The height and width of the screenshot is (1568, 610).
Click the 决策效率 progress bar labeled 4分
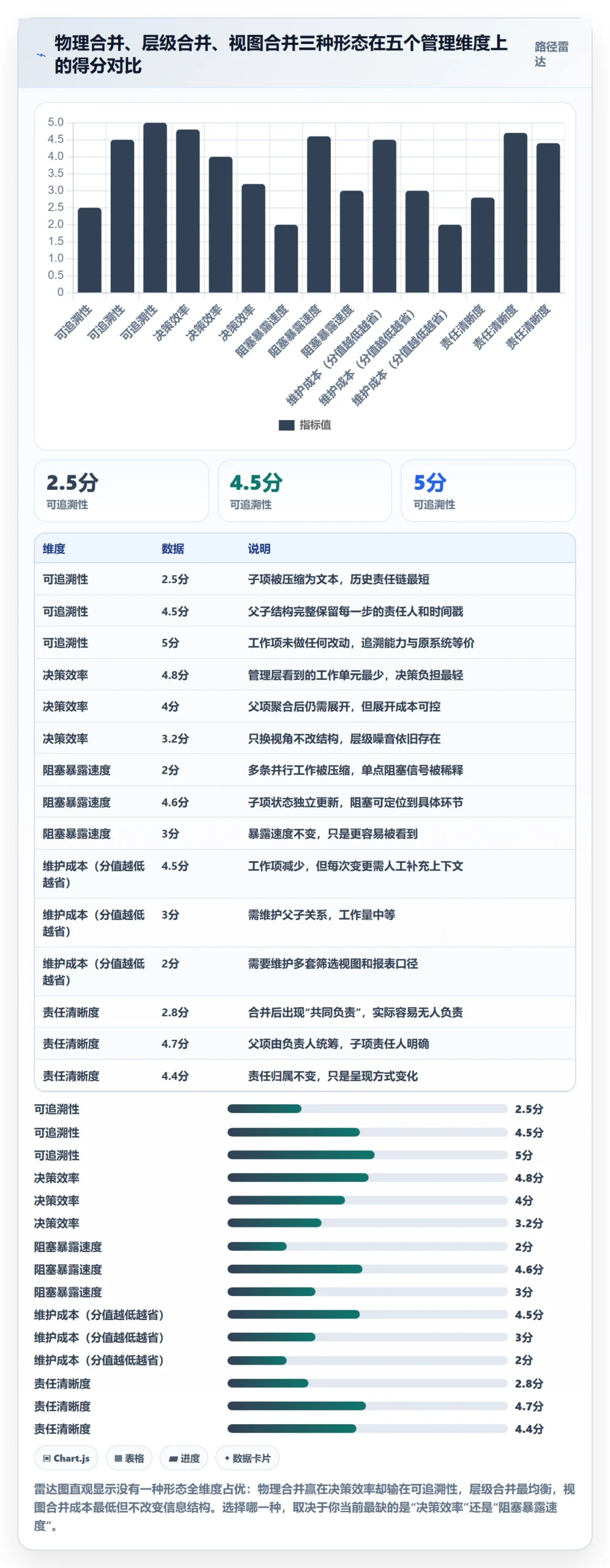pos(367,1200)
